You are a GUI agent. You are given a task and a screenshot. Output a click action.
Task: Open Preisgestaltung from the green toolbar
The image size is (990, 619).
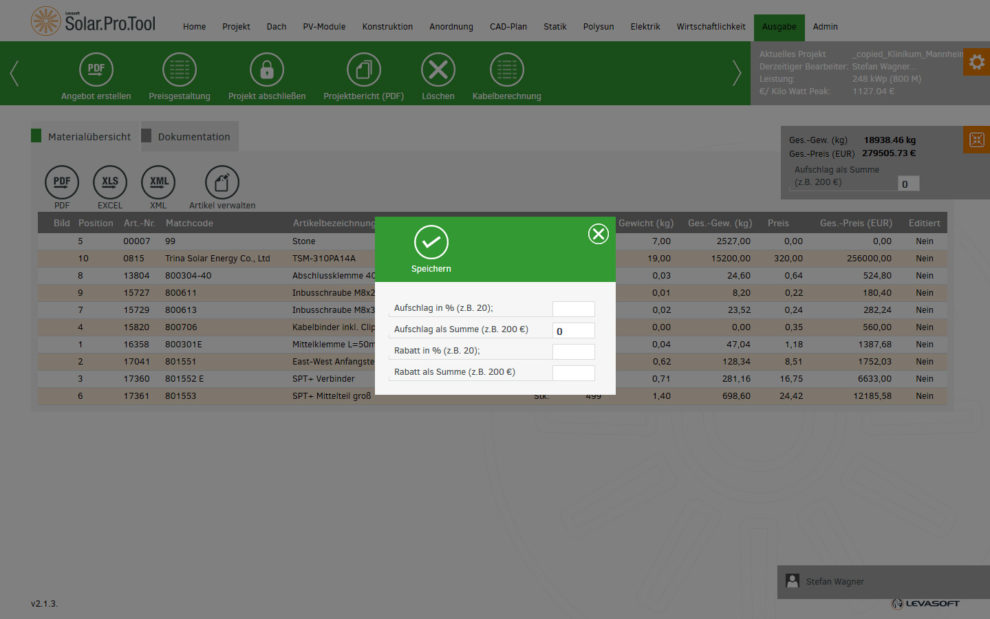[179, 70]
